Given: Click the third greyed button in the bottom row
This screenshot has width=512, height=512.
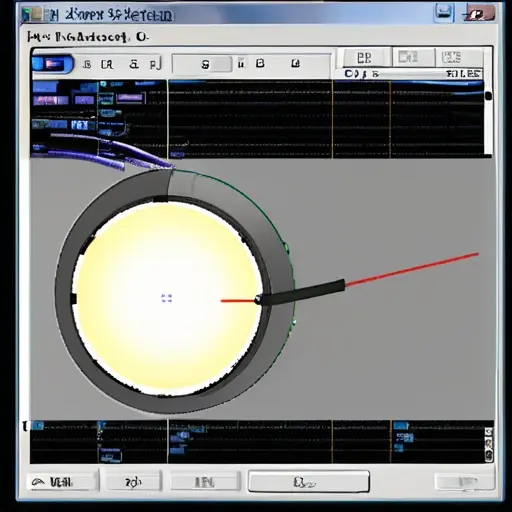Looking at the screenshot, I should (205, 482).
